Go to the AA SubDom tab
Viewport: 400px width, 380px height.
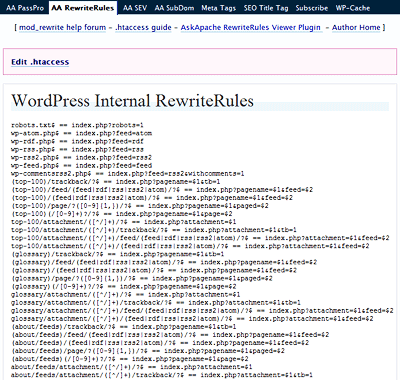[x=174, y=8]
